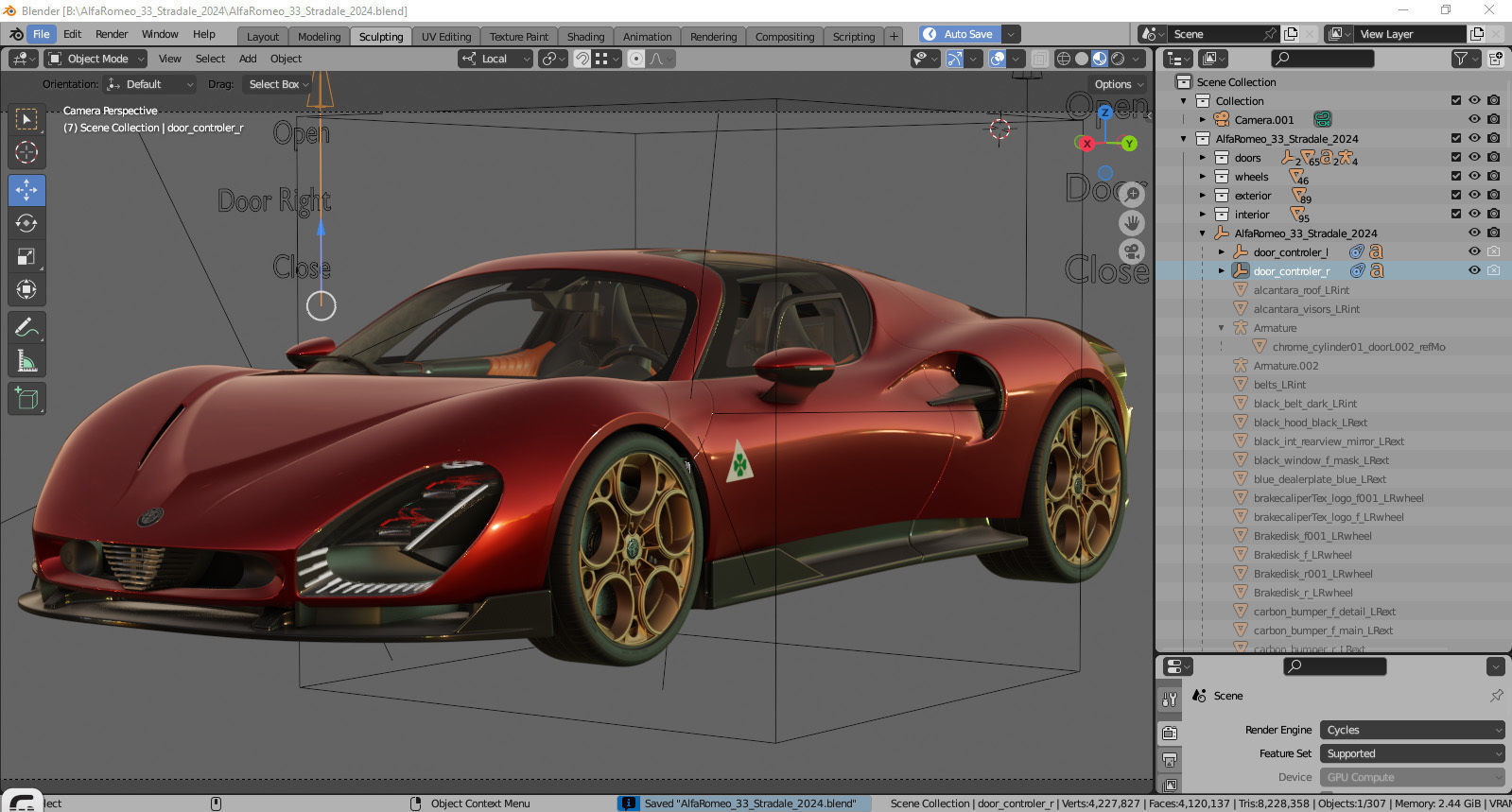This screenshot has width=1512, height=812.
Task: Switch to the UV Editing workspace tab
Action: (446, 37)
